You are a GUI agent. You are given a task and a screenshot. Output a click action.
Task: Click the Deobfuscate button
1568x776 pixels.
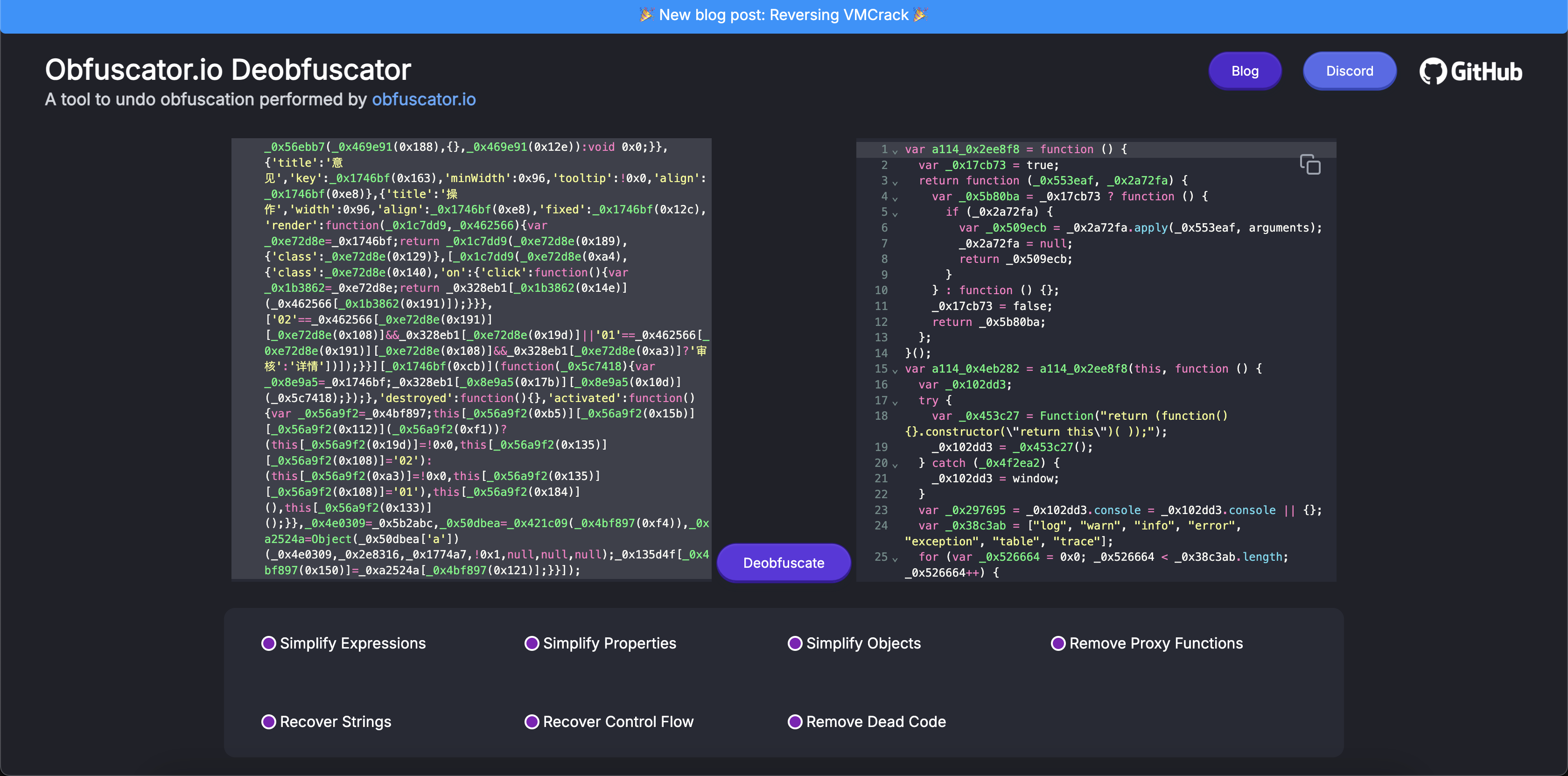pos(784,563)
